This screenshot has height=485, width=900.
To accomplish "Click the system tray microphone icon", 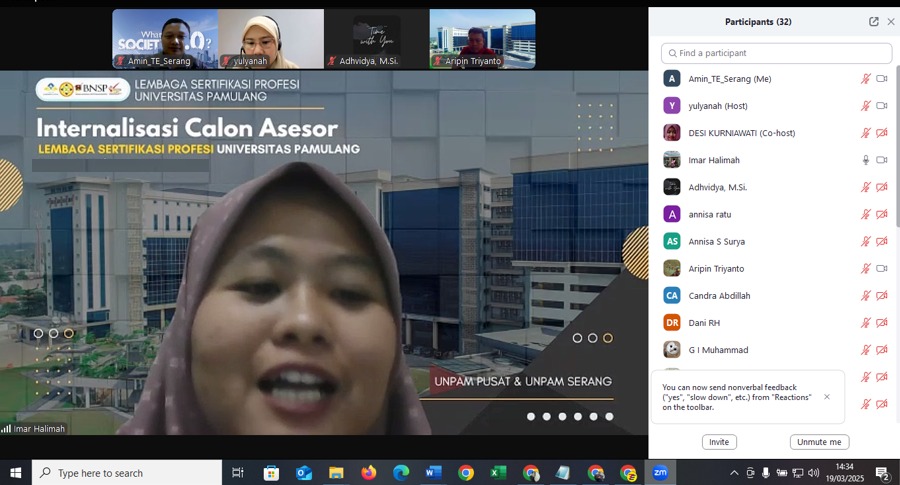I will [766, 472].
